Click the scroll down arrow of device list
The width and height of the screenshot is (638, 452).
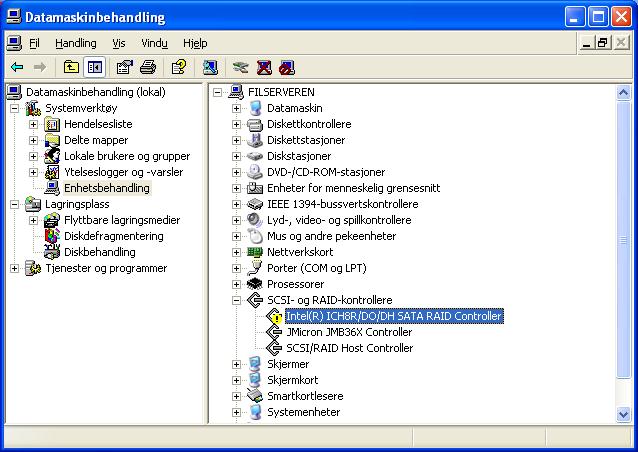coord(623,415)
